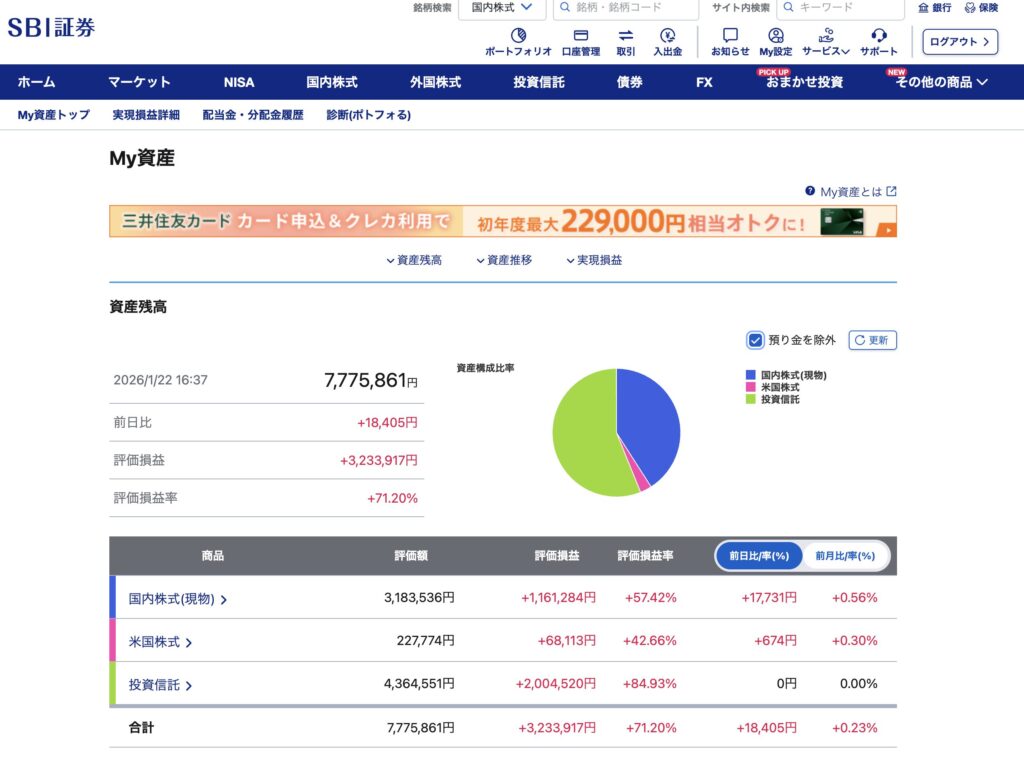Expand the その他の商品 menu

click(941, 82)
